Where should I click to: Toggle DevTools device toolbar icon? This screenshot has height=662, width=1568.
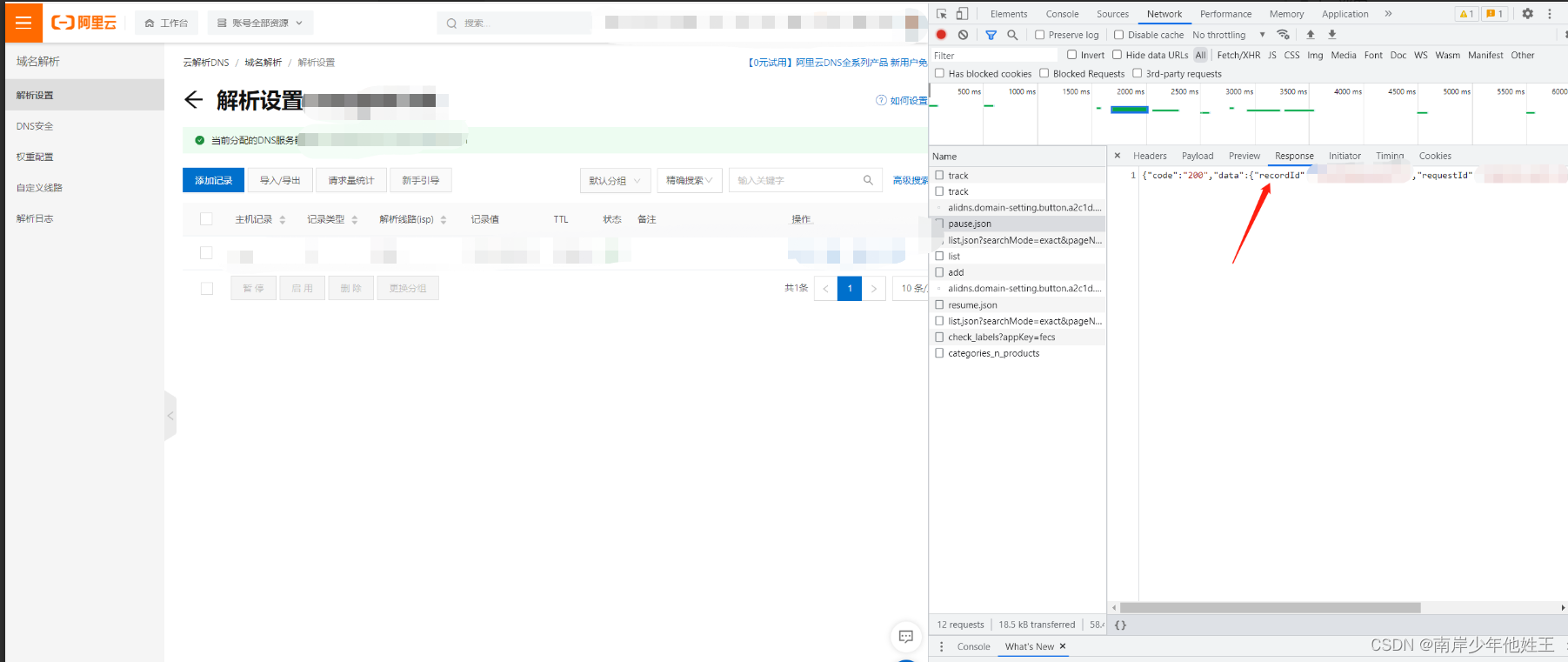click(962, 14)
